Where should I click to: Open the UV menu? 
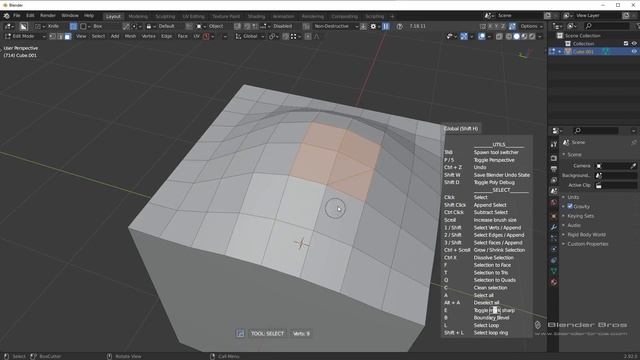tap(196, 36)
